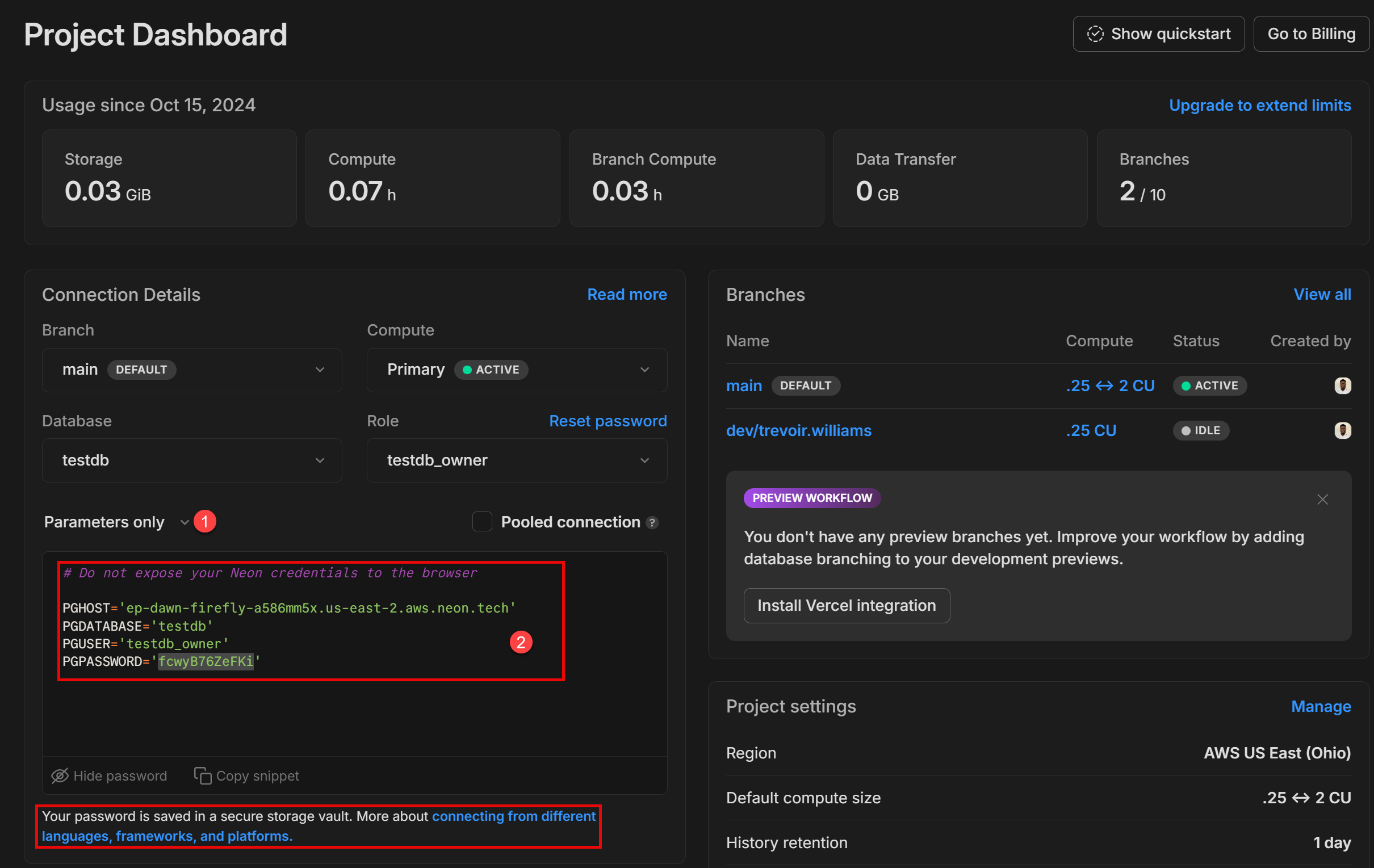The width and height of the screenshot is (1374, 868).
Task: Click the crossed-eye Hide password icon
Action: 60,775
